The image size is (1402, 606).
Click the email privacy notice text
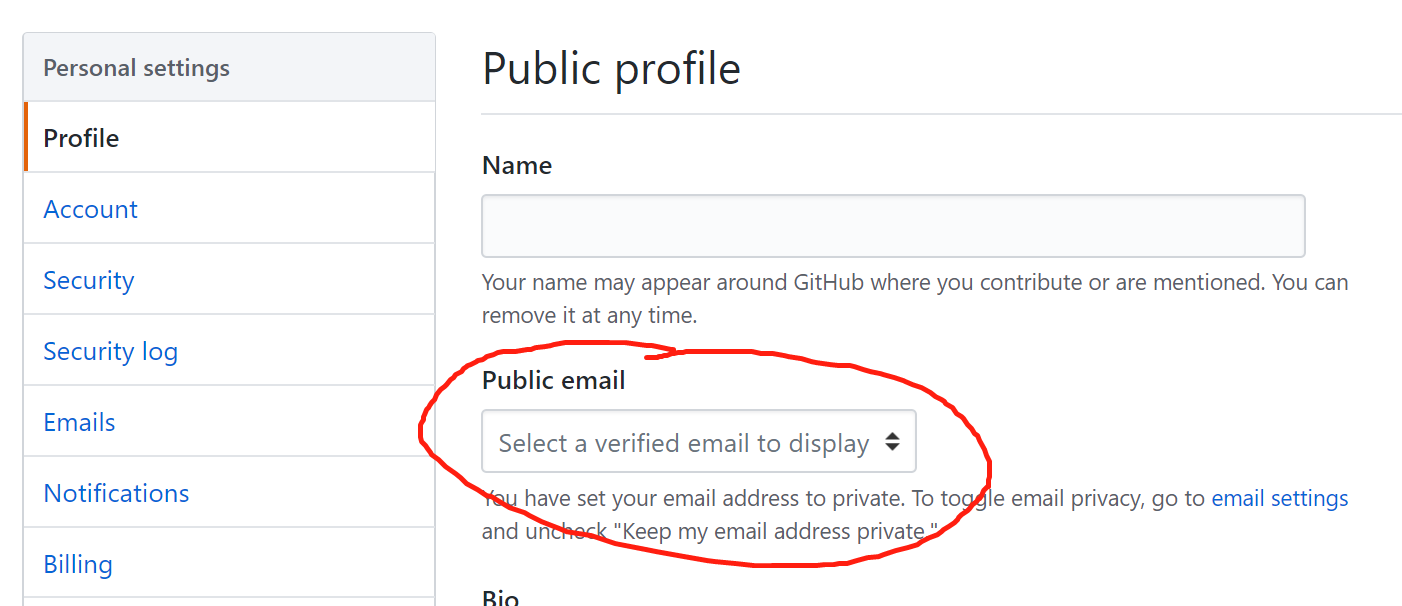pos(843,498)
